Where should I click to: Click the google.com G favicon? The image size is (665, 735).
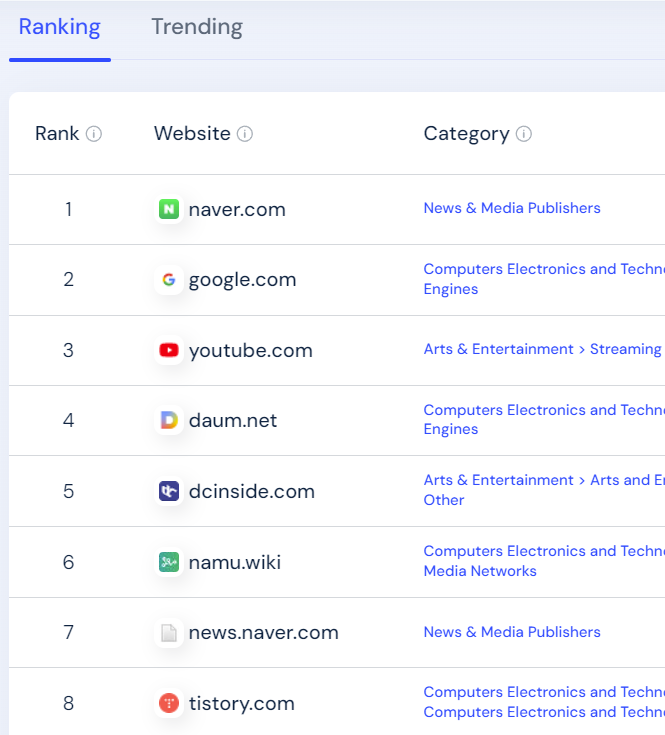coord(169,279)
